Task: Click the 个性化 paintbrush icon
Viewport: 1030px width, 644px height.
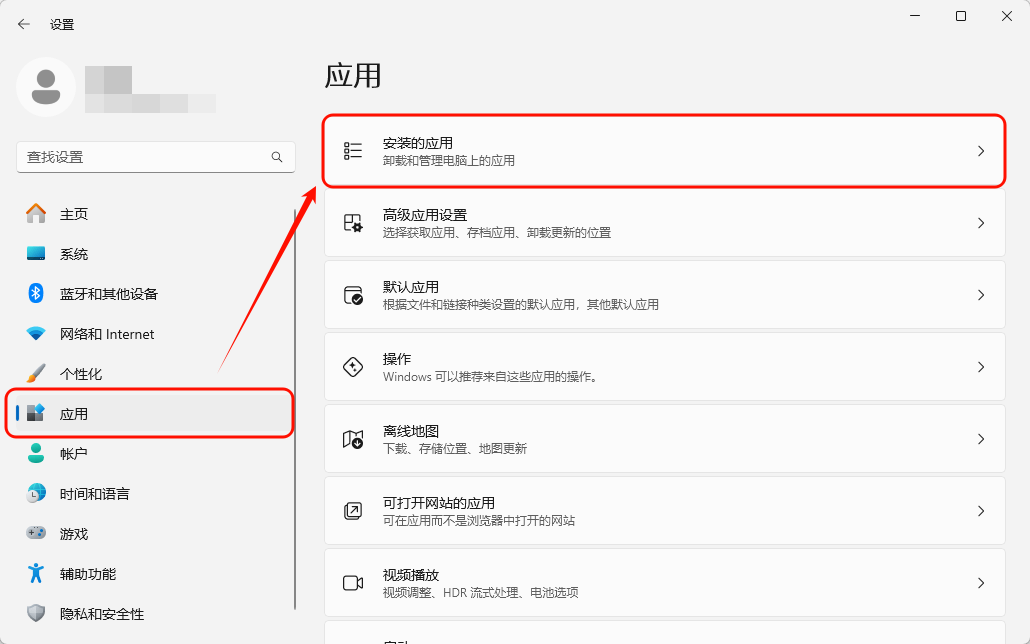Action: [x=36, y=373]
